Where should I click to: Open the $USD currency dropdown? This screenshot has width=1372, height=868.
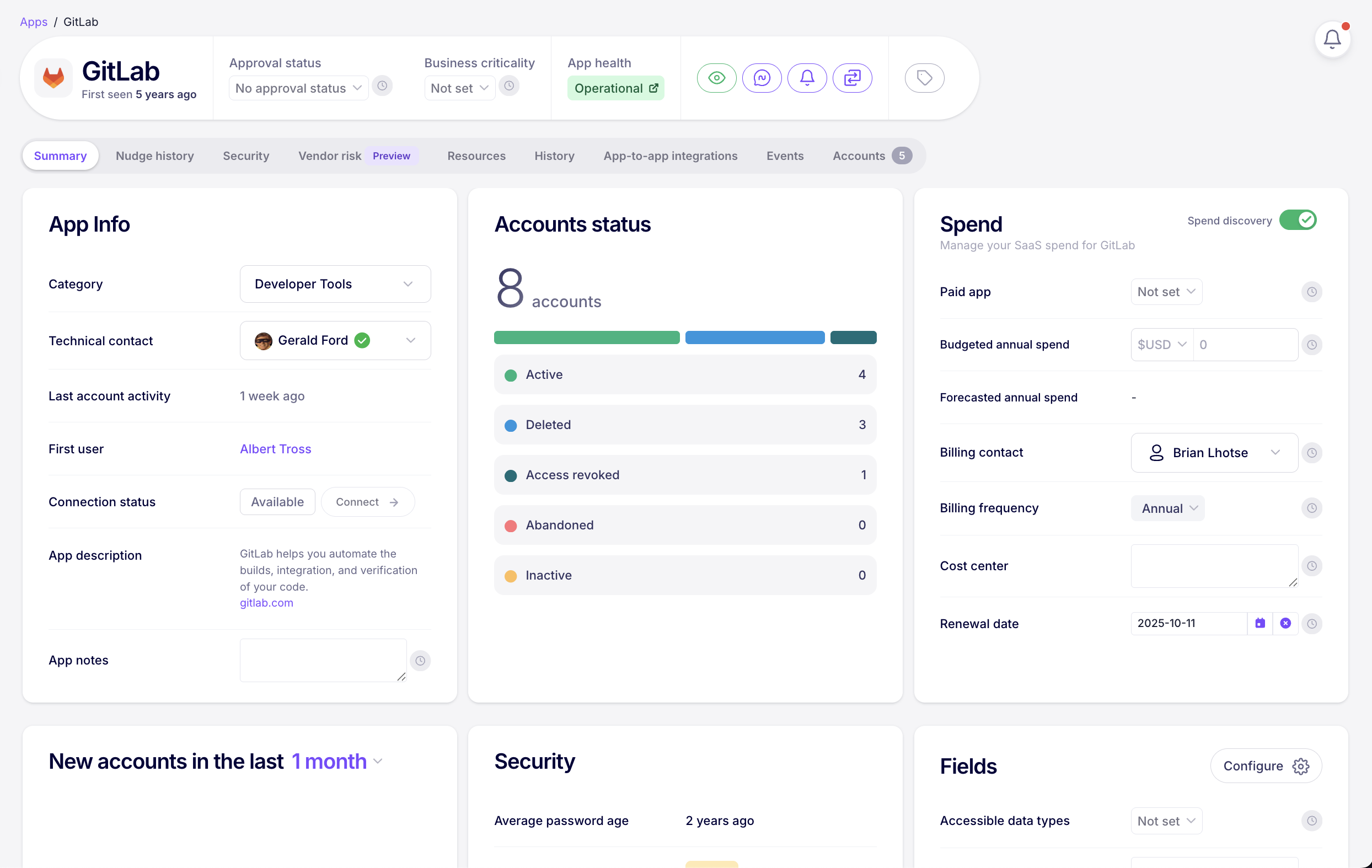pos(1162,344)
